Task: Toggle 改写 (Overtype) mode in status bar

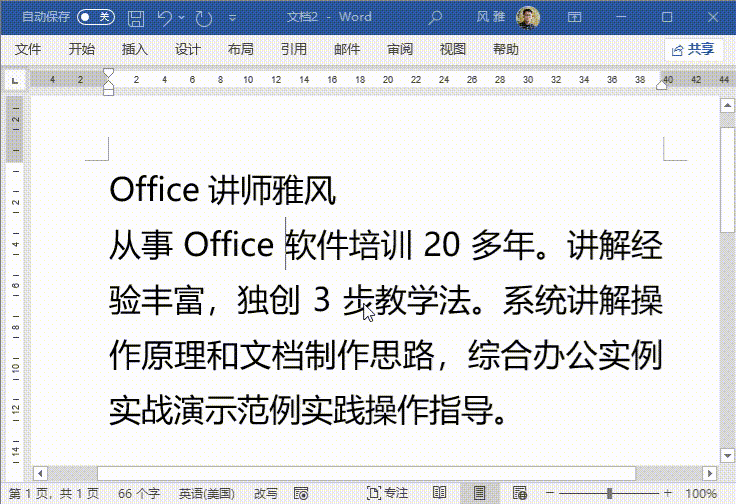Action: click(x=265, y=493)
